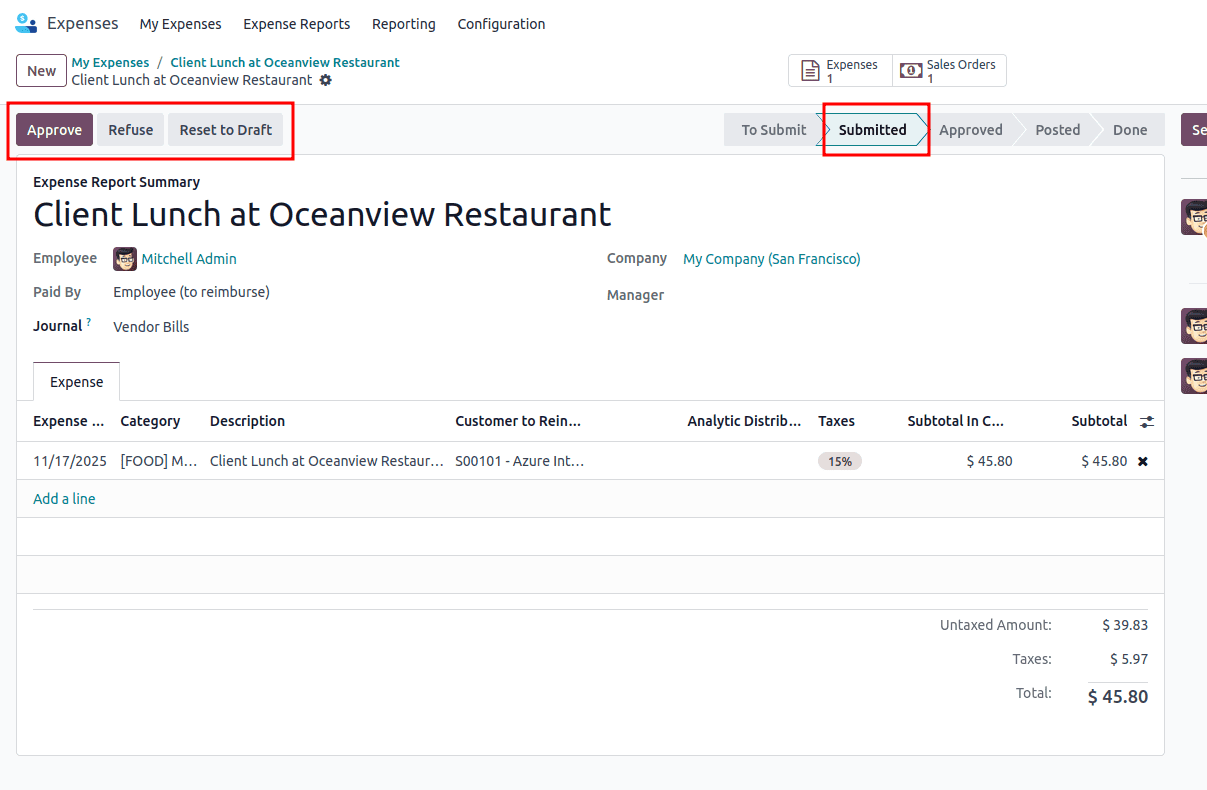Viewport: 1207px width, 790px height.
Task: Click Mitchell Admin's employee avatar
Action: coord(124,259)
